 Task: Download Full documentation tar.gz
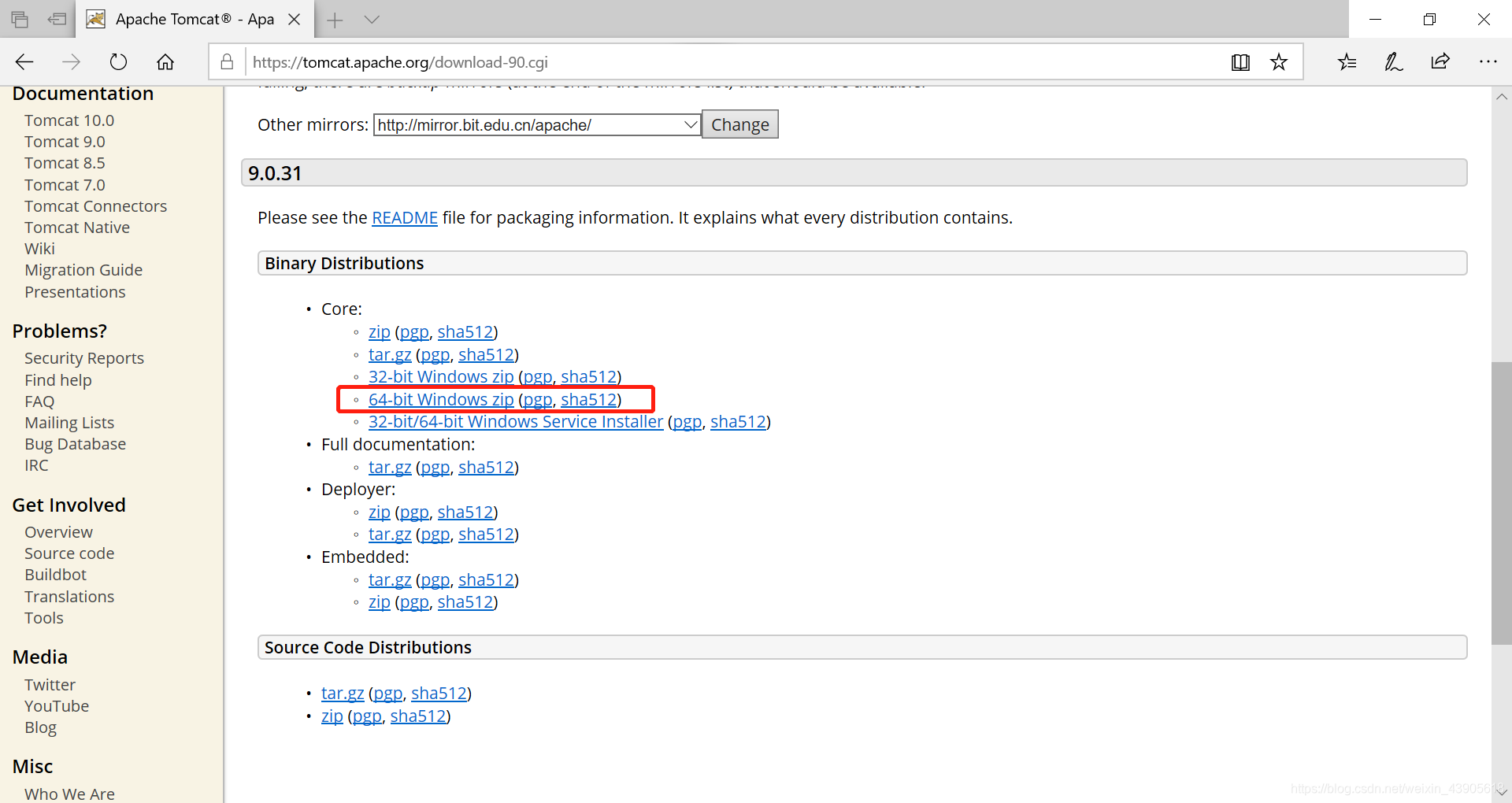pyautogui.click(x=390, y=468)
